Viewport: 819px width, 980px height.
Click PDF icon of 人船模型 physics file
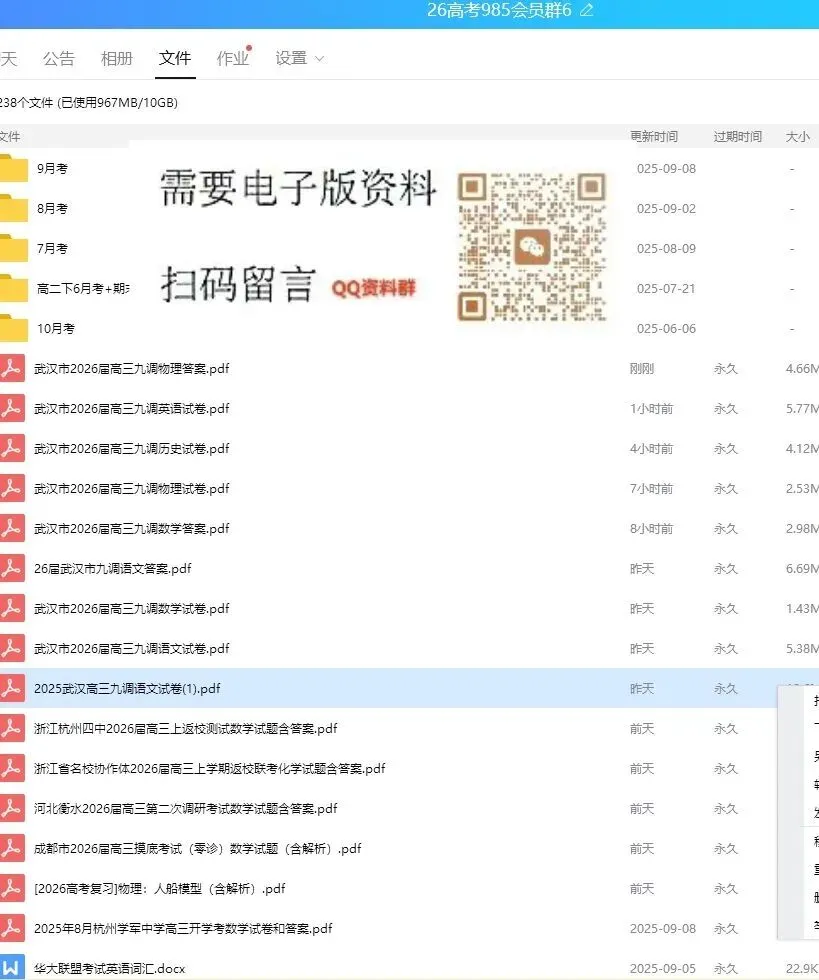pos(12,888)
